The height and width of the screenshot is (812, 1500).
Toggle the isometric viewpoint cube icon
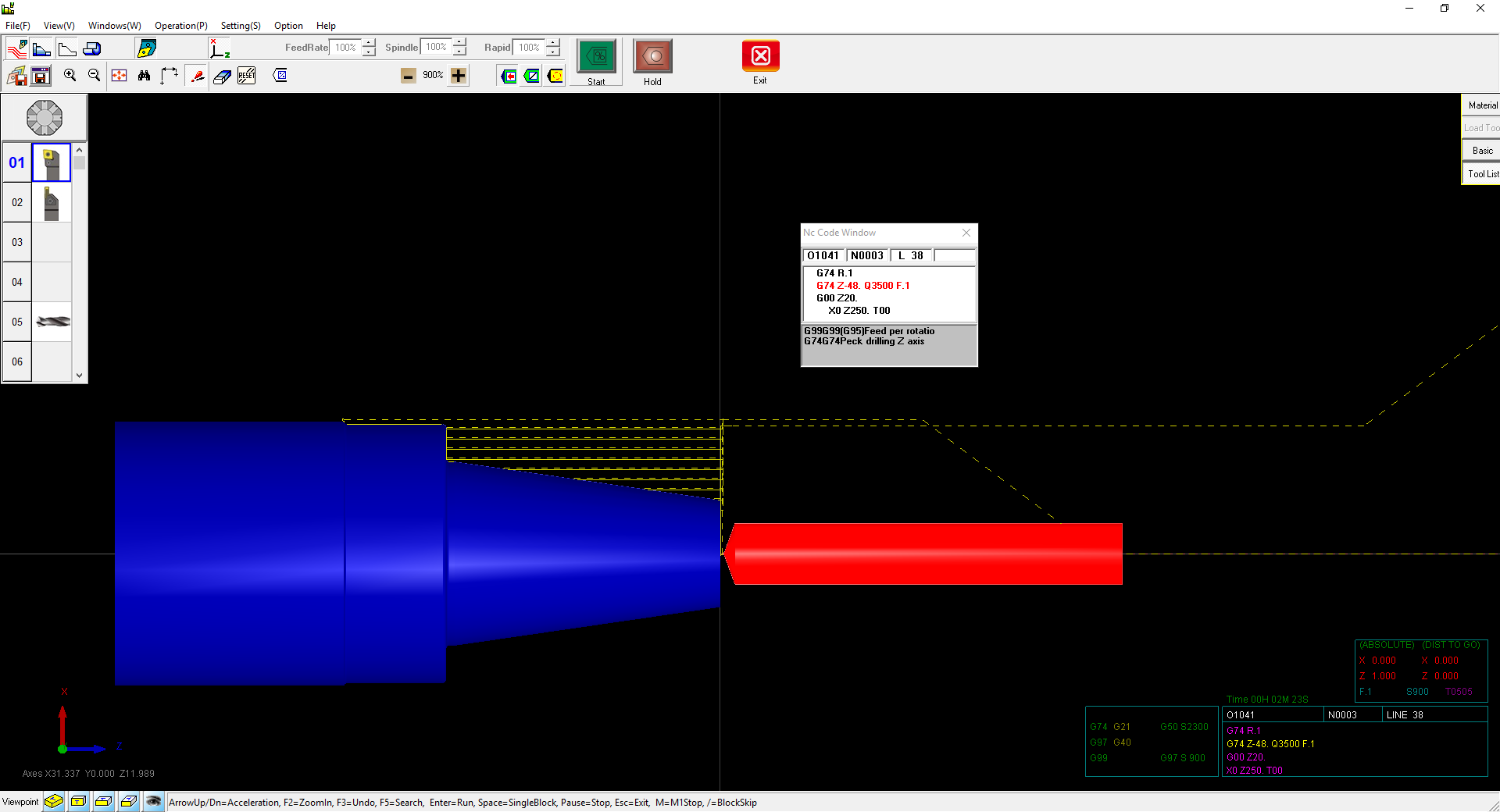(53, 801)
